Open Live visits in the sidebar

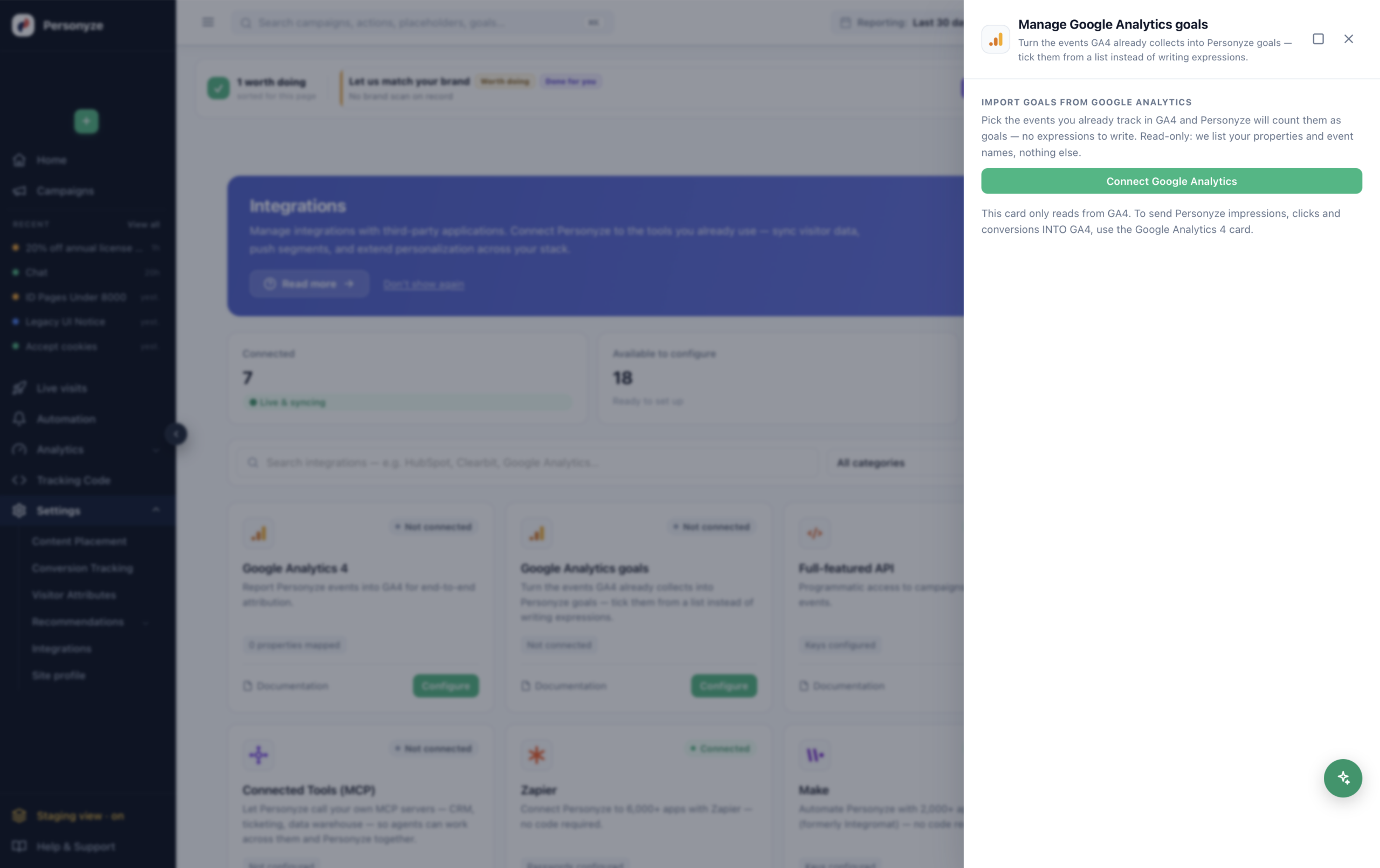[x=88, y=388]
